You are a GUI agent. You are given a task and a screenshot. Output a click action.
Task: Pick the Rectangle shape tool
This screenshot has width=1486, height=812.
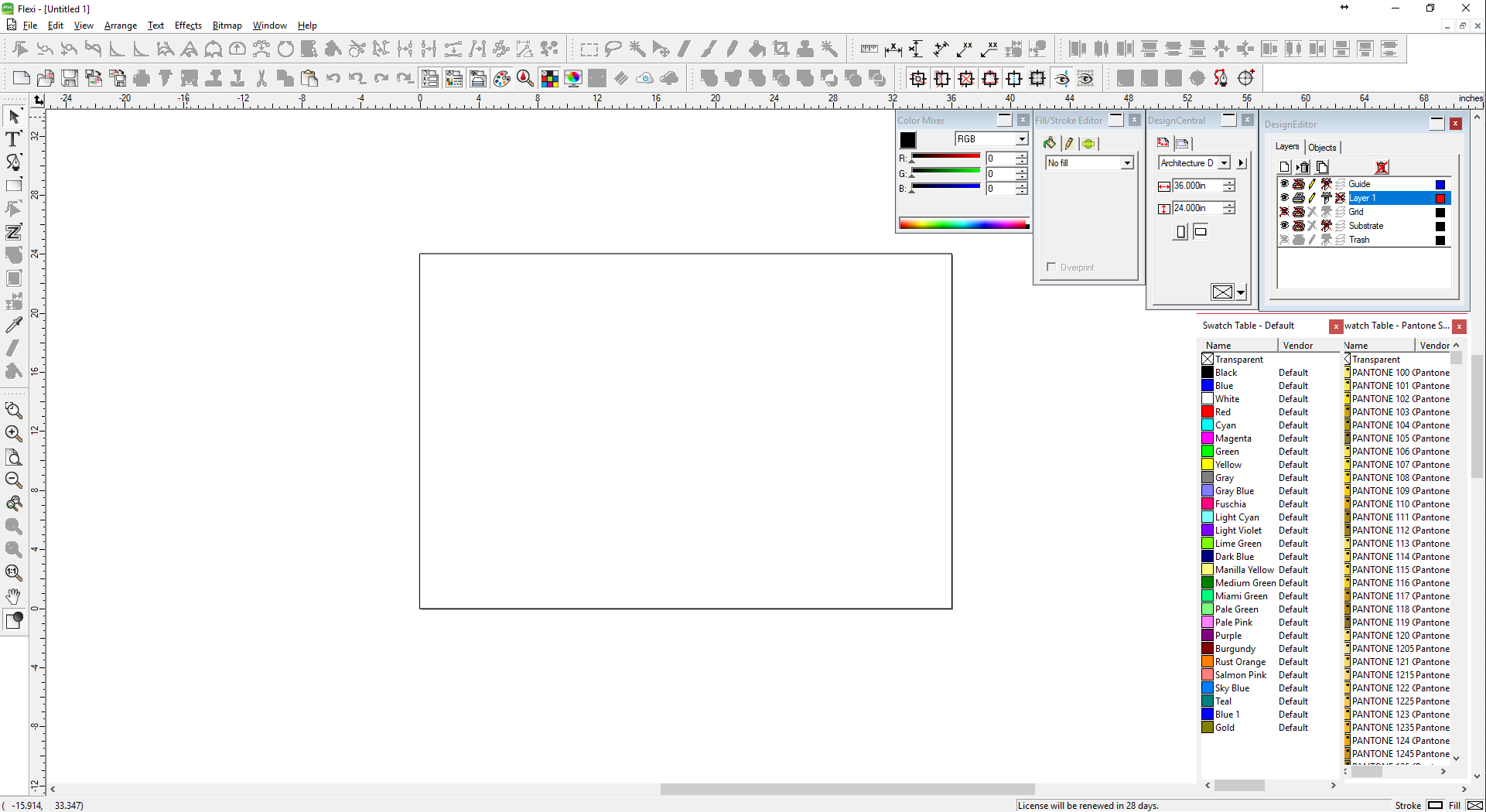coord(14,186)
